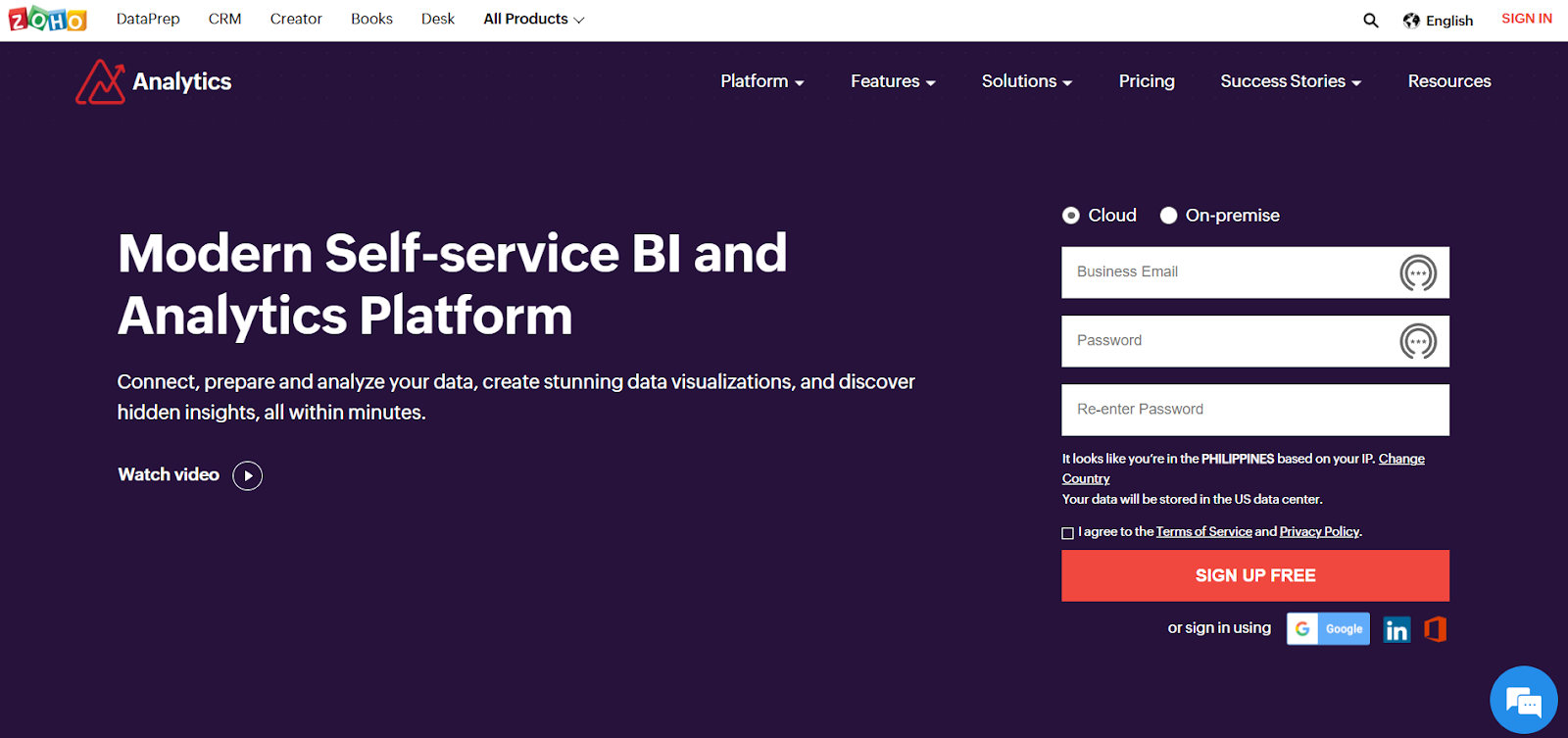The height and width of the screenshot is (738, 1568).
Task: Go to Creator product
Action: pos(296,19)
